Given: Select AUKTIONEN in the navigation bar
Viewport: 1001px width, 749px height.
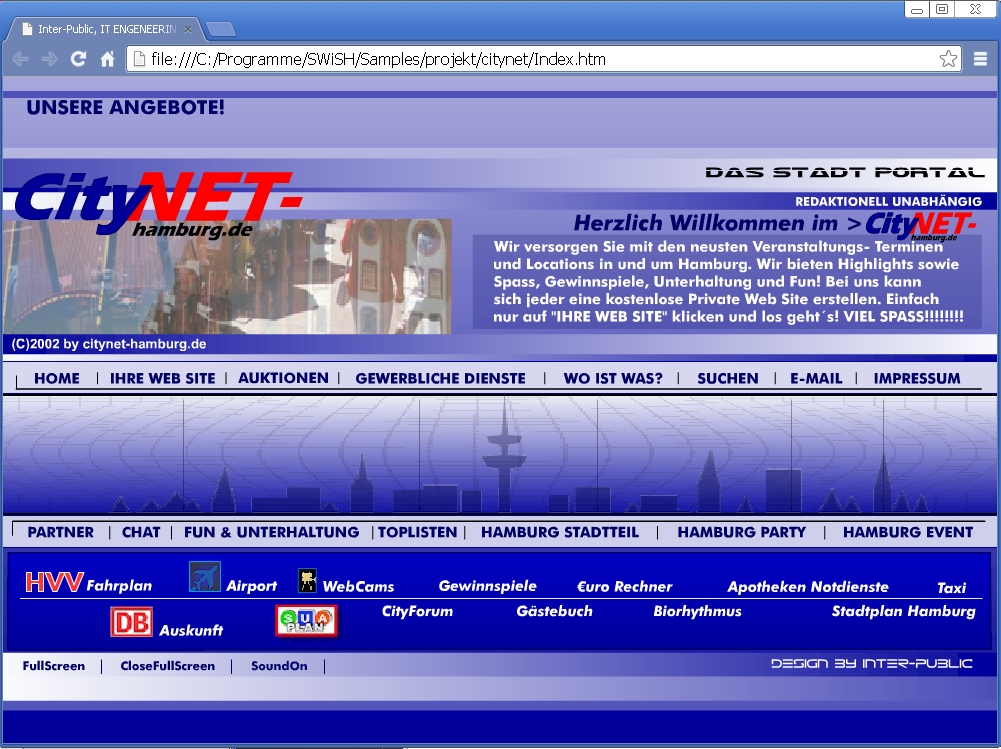Looking at the screenshot, I should (283, 378).
